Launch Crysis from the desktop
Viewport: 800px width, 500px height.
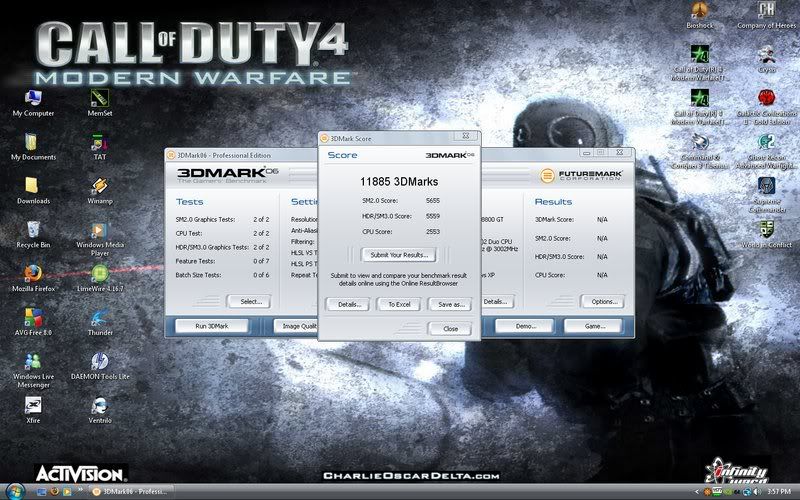point(766,59)
